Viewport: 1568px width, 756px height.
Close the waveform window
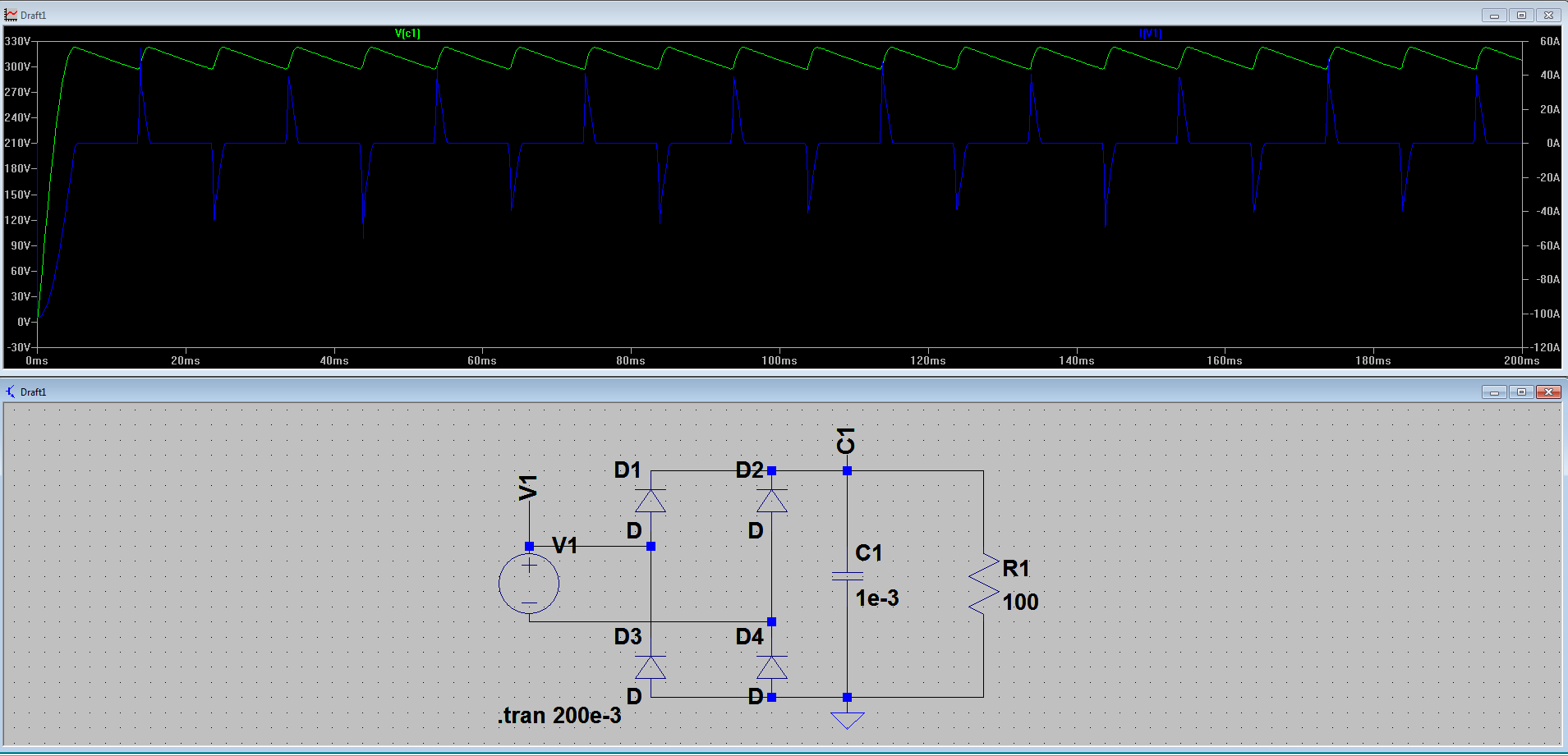pyautogui.click(x=1548, y=15)
